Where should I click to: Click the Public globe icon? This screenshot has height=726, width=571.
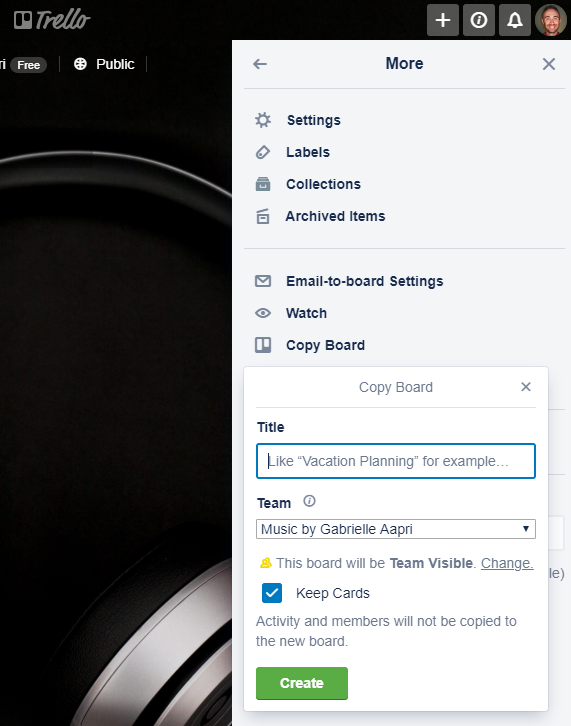(x=80, y=64)
